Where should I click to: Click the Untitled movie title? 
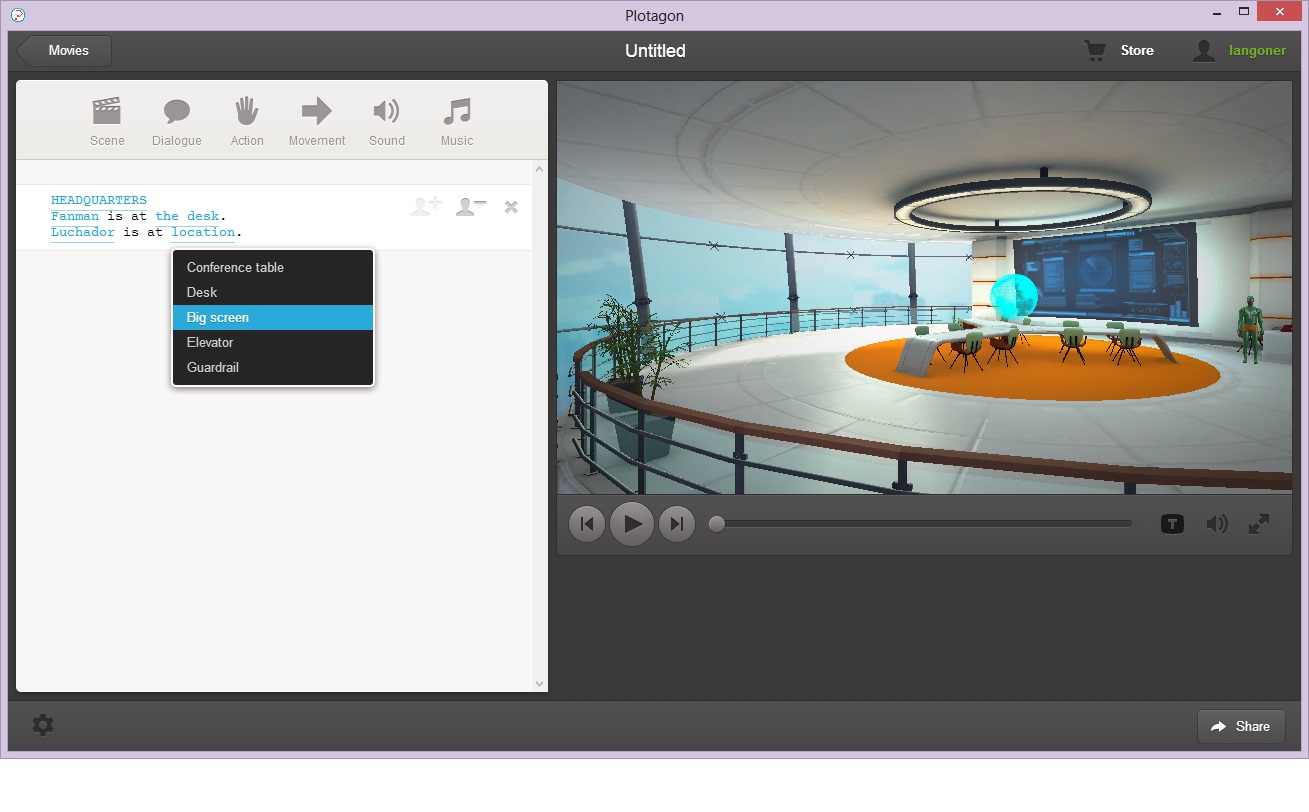[655, 51]
